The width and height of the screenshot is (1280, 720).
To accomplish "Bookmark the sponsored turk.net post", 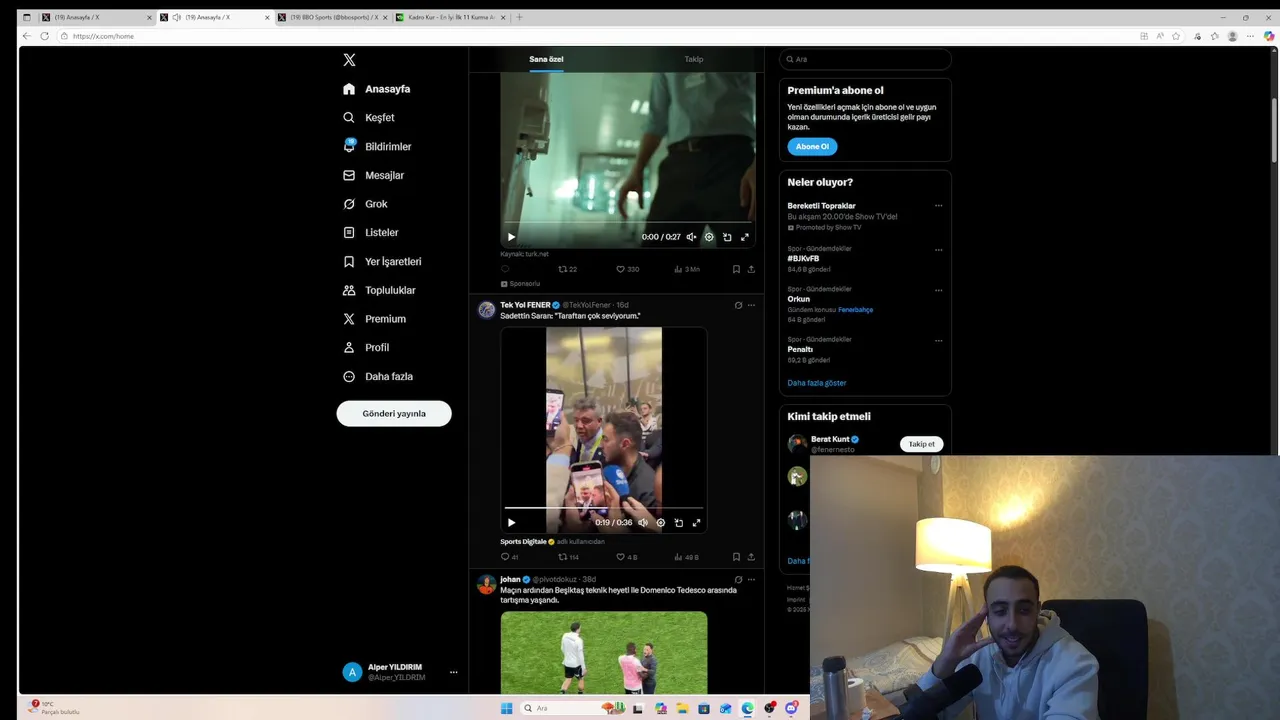I will coord(736,269).
